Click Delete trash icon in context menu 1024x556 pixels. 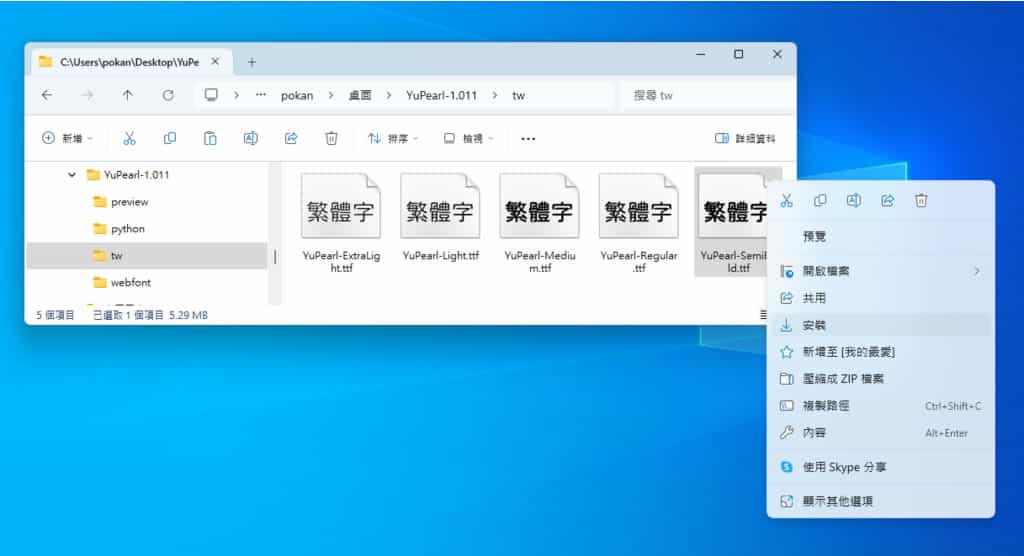pyautogui.click(x=921, y=201)
